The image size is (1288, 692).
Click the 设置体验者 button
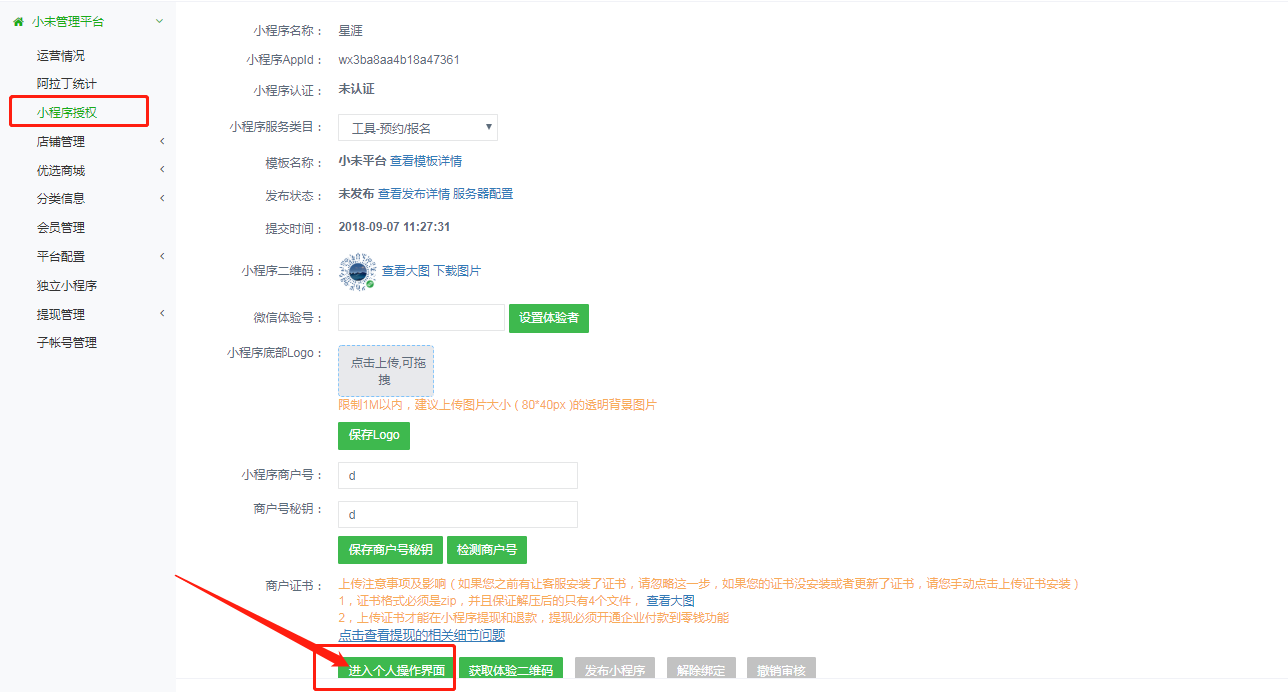549,318
